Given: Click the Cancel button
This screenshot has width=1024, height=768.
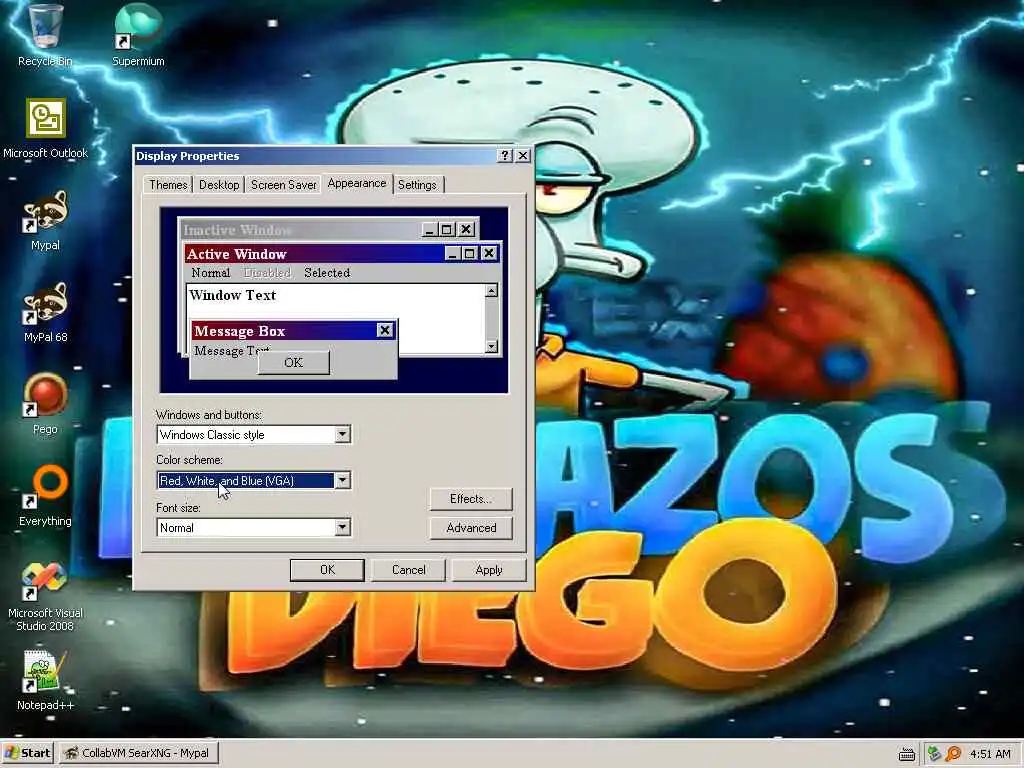Looking at the screenshot, I should 408,570.
